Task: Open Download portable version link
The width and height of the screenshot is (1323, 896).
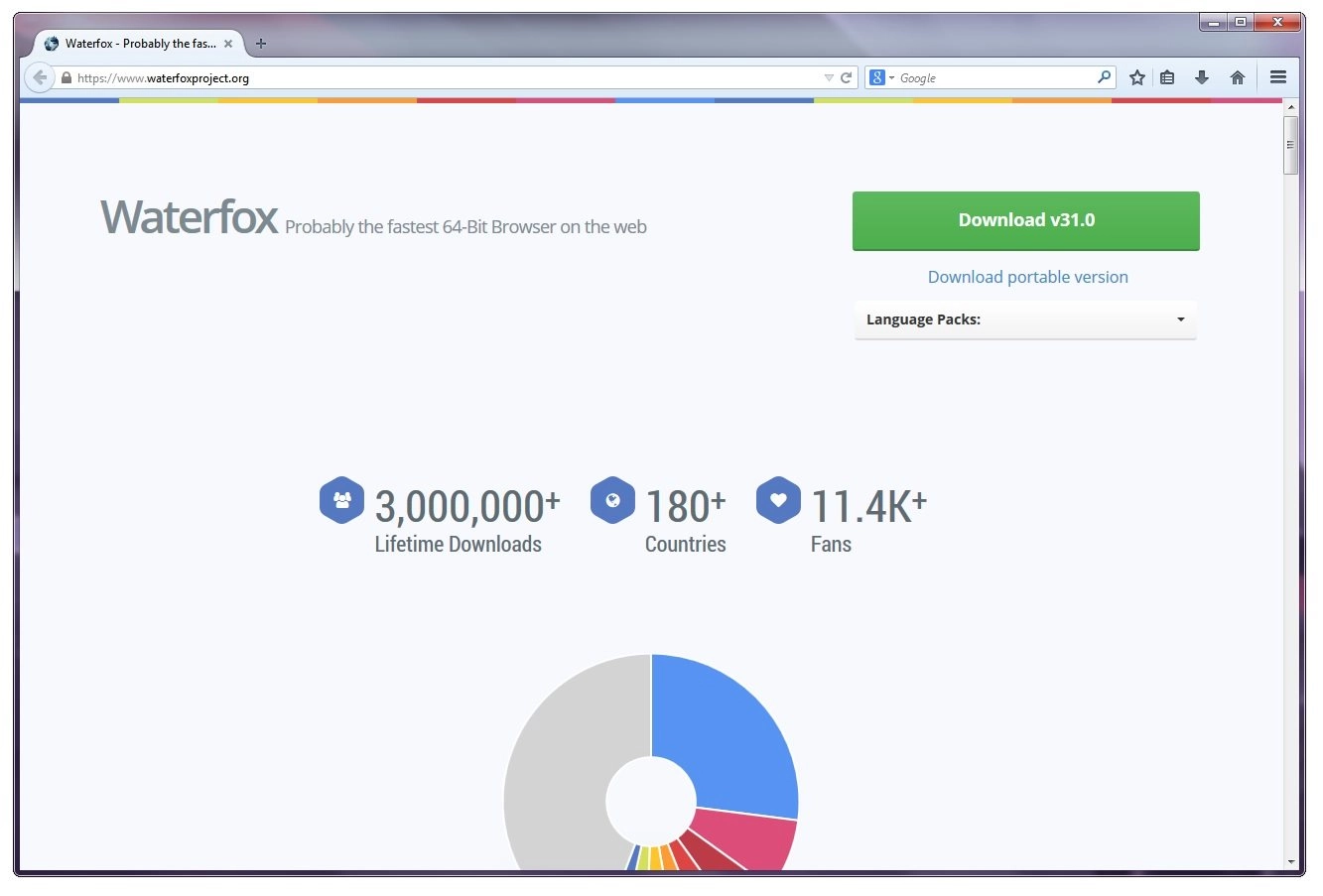Action: [1028, 277]
